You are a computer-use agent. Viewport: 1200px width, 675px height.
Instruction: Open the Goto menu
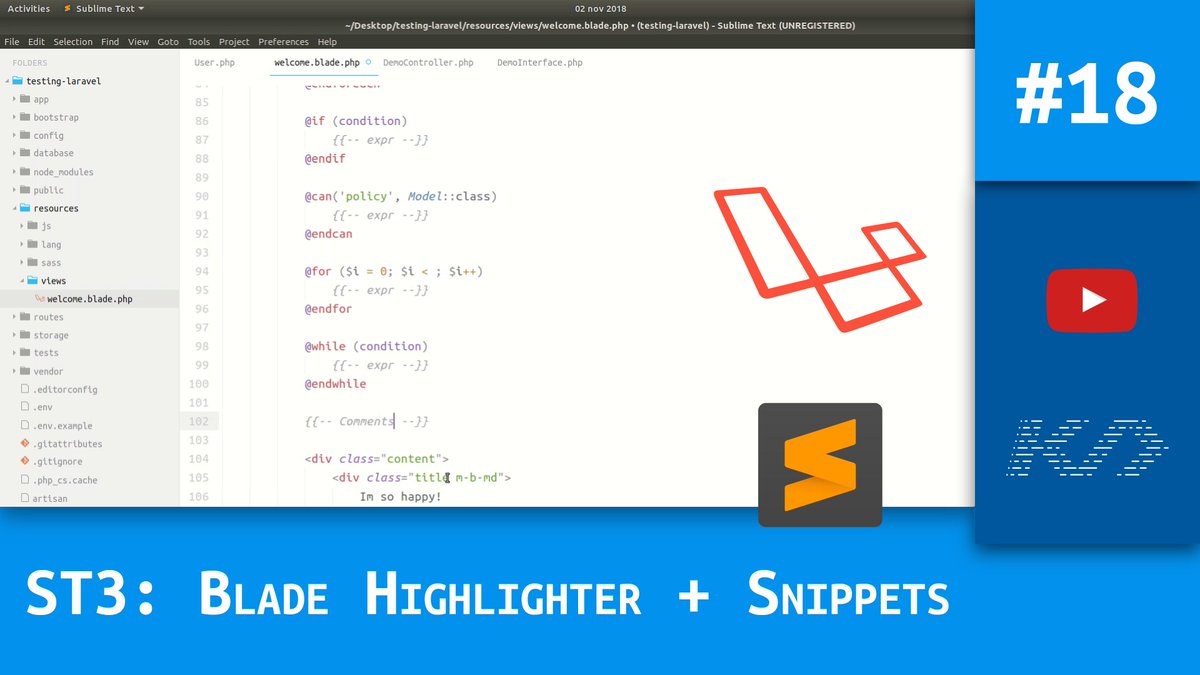coord(168,42)
